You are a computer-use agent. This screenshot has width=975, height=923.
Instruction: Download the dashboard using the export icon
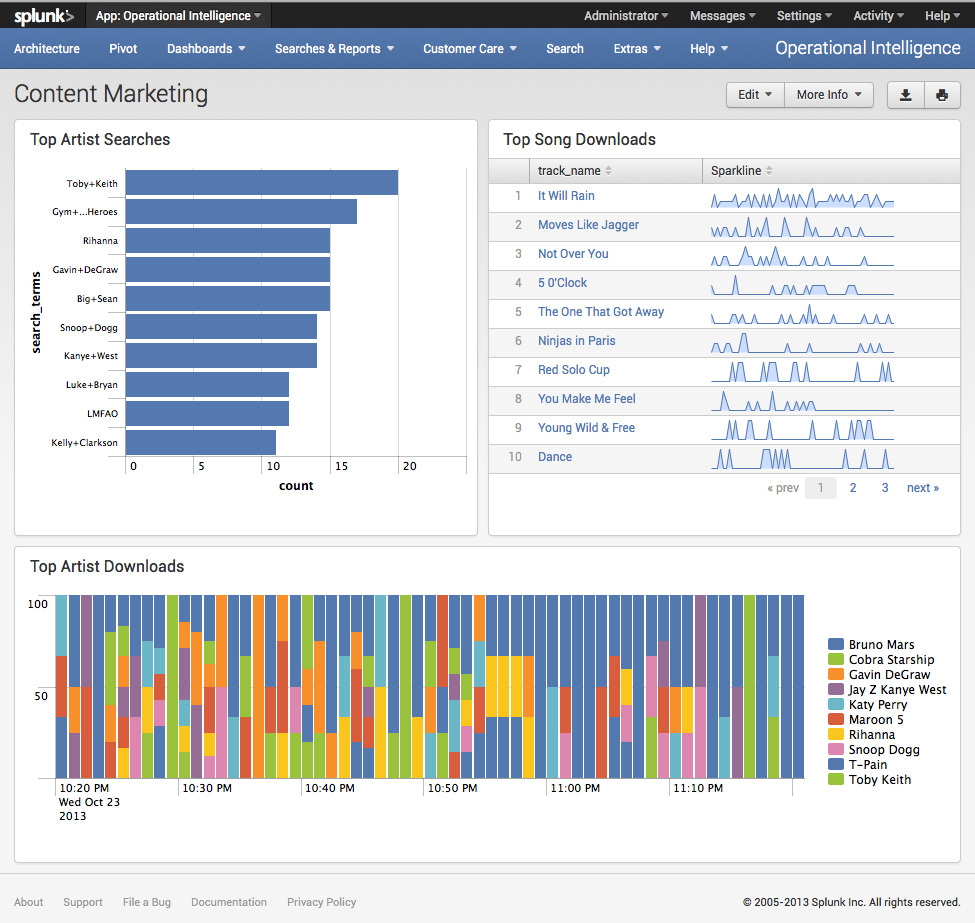click(905, 95)
